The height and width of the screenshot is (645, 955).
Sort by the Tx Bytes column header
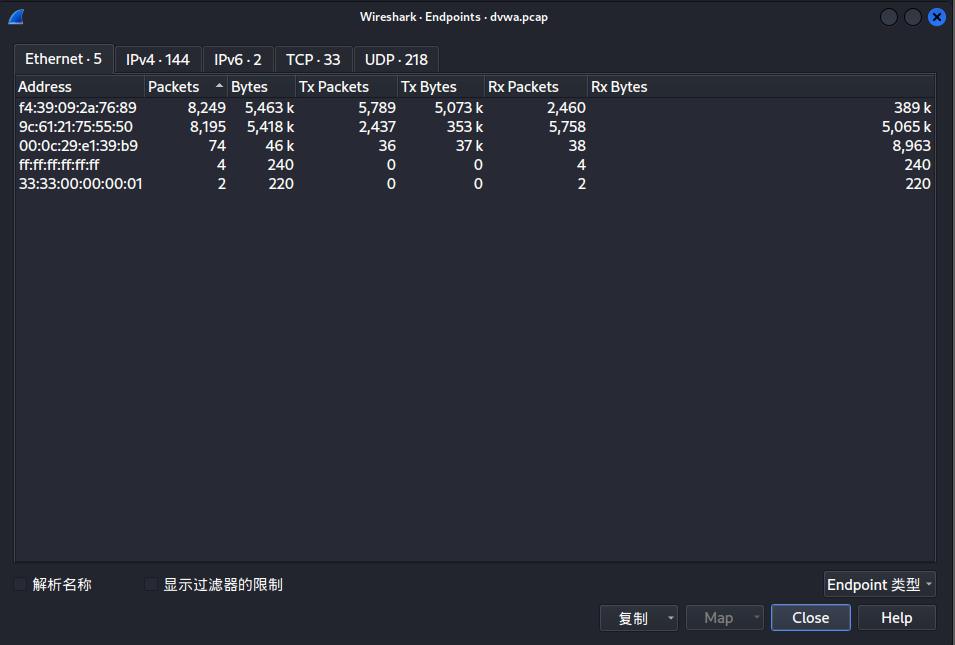click(441, 86)
